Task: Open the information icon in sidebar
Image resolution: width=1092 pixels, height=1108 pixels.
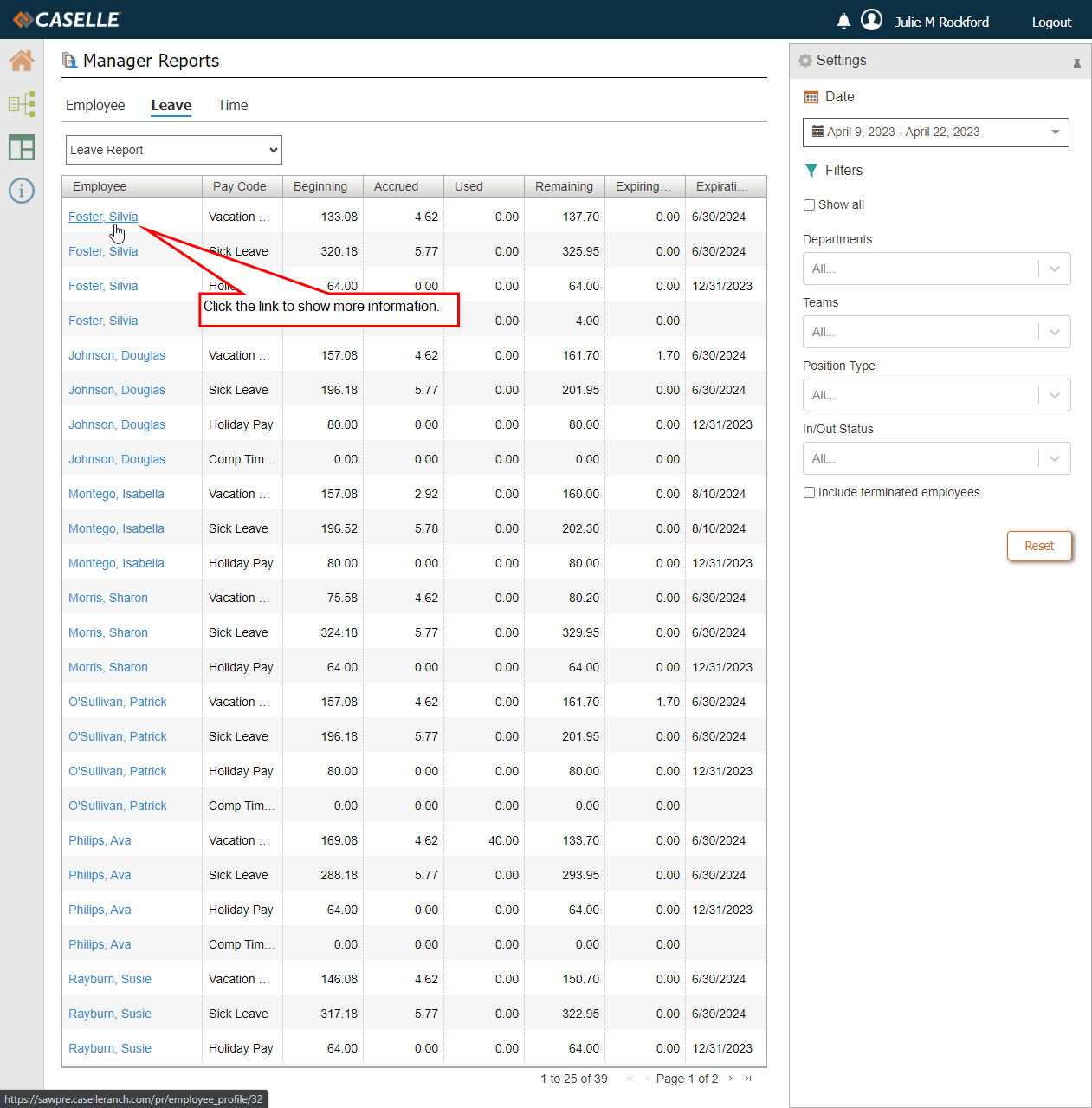Action: pos(22,191)
